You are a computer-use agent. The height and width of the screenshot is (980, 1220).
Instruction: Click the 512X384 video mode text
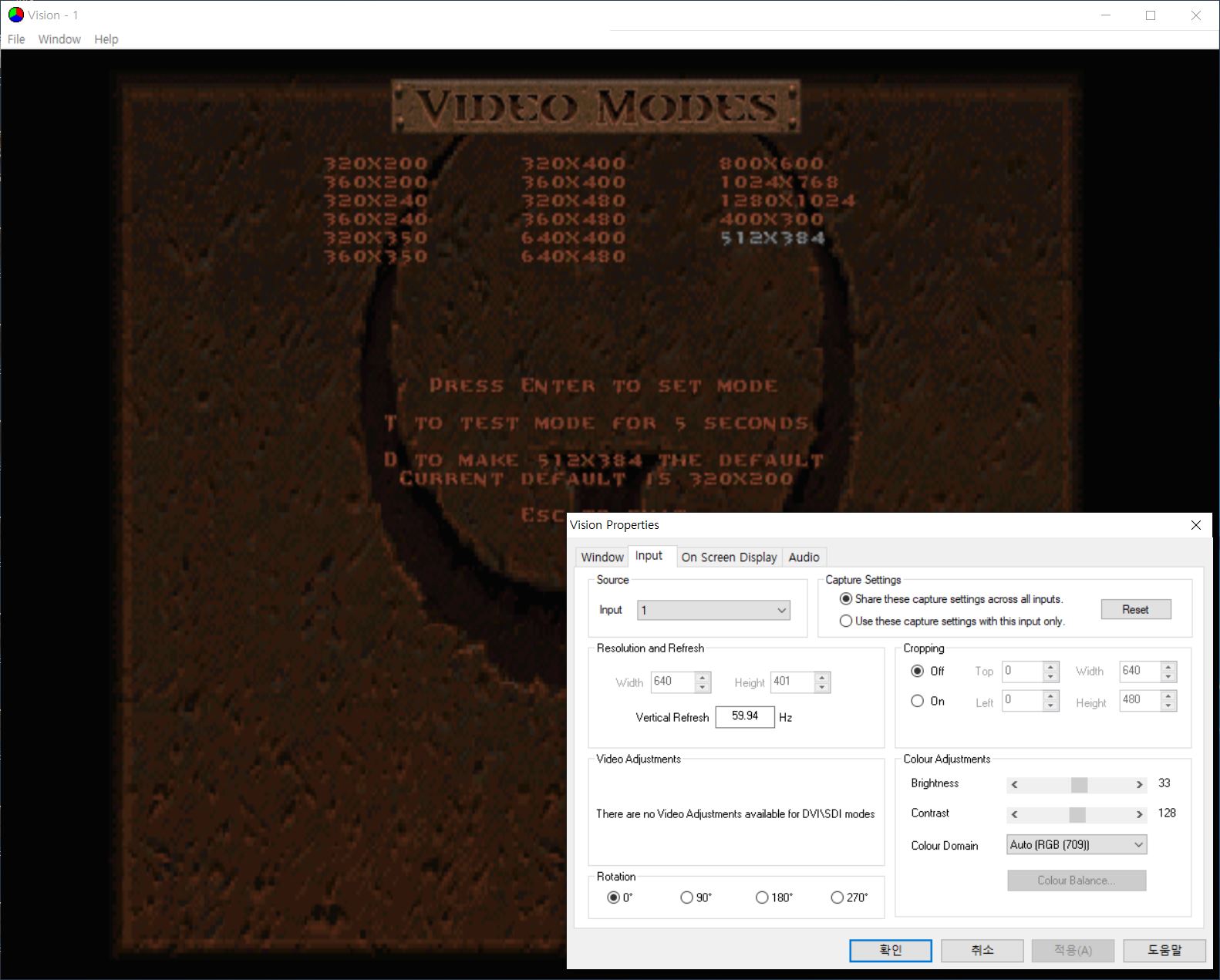pyautogui.click(x=773, y=237)
